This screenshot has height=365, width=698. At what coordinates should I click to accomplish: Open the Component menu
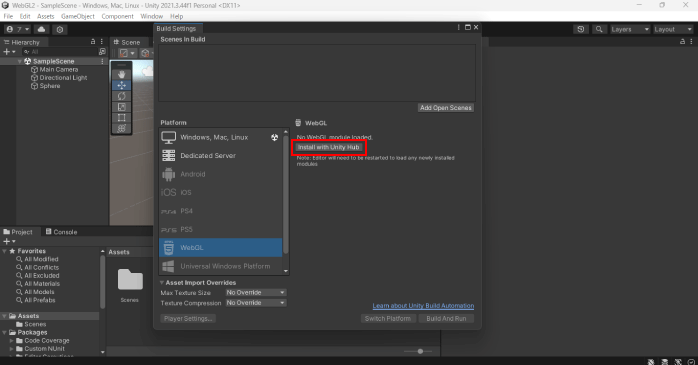pos(118,16)
